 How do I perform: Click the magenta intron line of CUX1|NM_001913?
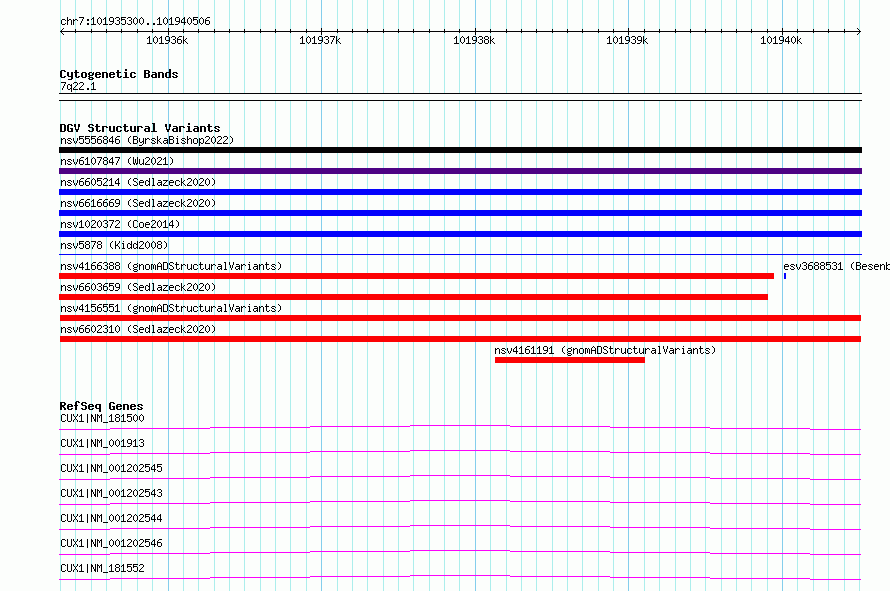pyautogui.click(x=460, y=452)
